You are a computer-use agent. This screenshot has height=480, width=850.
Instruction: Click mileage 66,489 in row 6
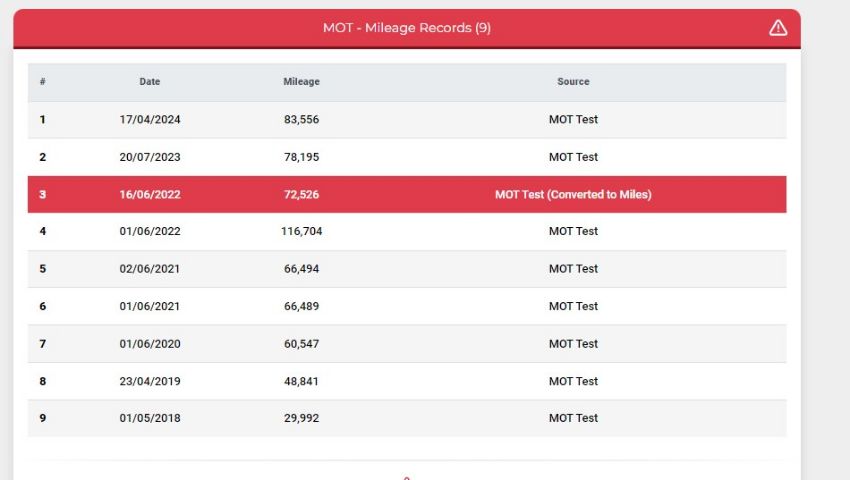coord(301,306)
